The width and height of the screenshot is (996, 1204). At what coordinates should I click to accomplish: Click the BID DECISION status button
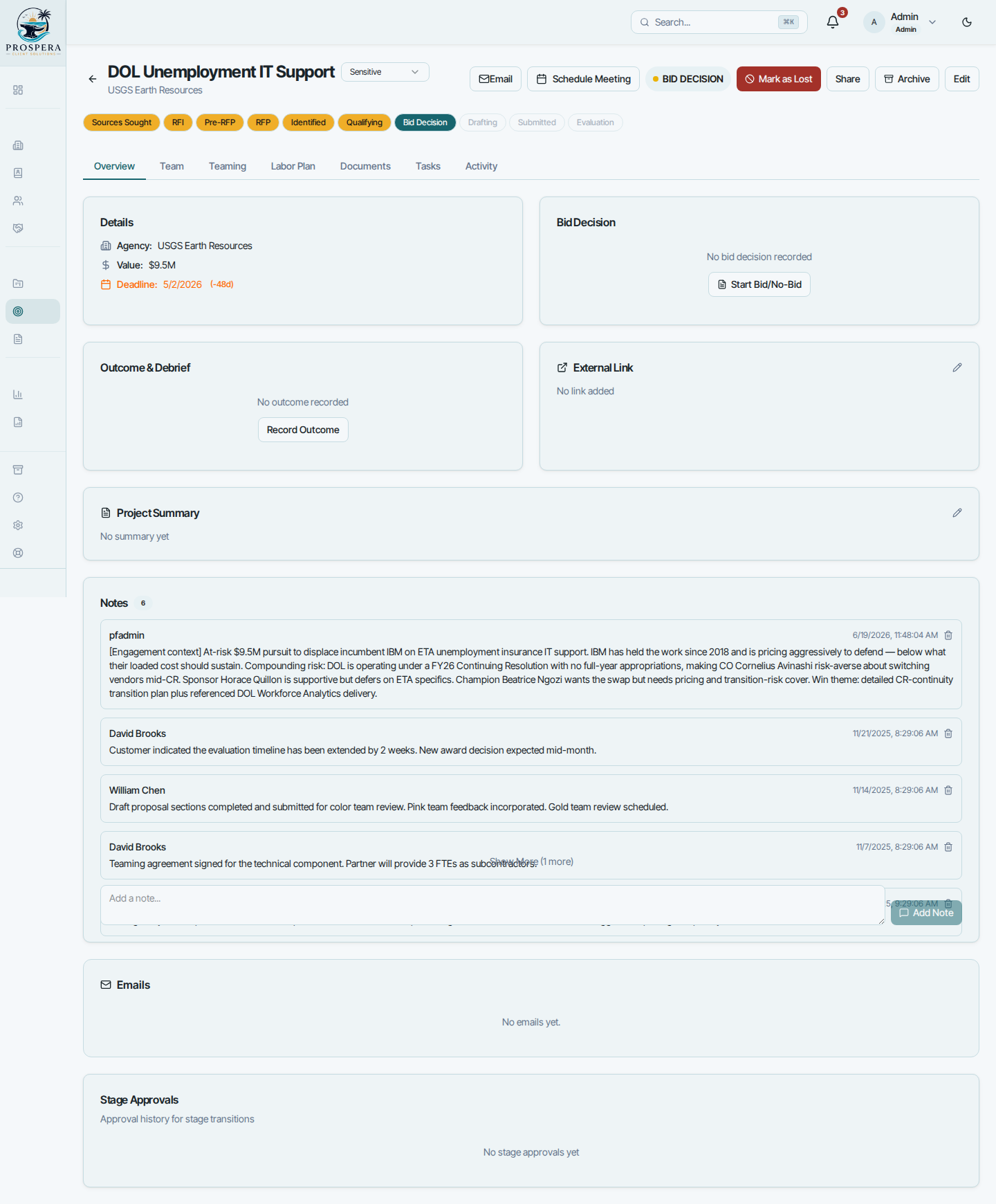coord(688,79)
